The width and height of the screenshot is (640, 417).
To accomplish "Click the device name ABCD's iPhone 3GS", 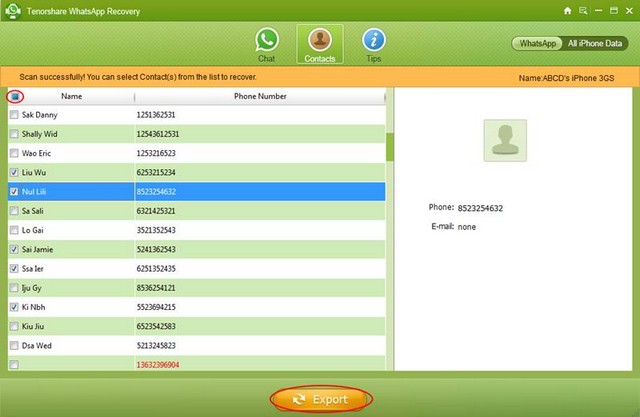I will coord(566,78).
